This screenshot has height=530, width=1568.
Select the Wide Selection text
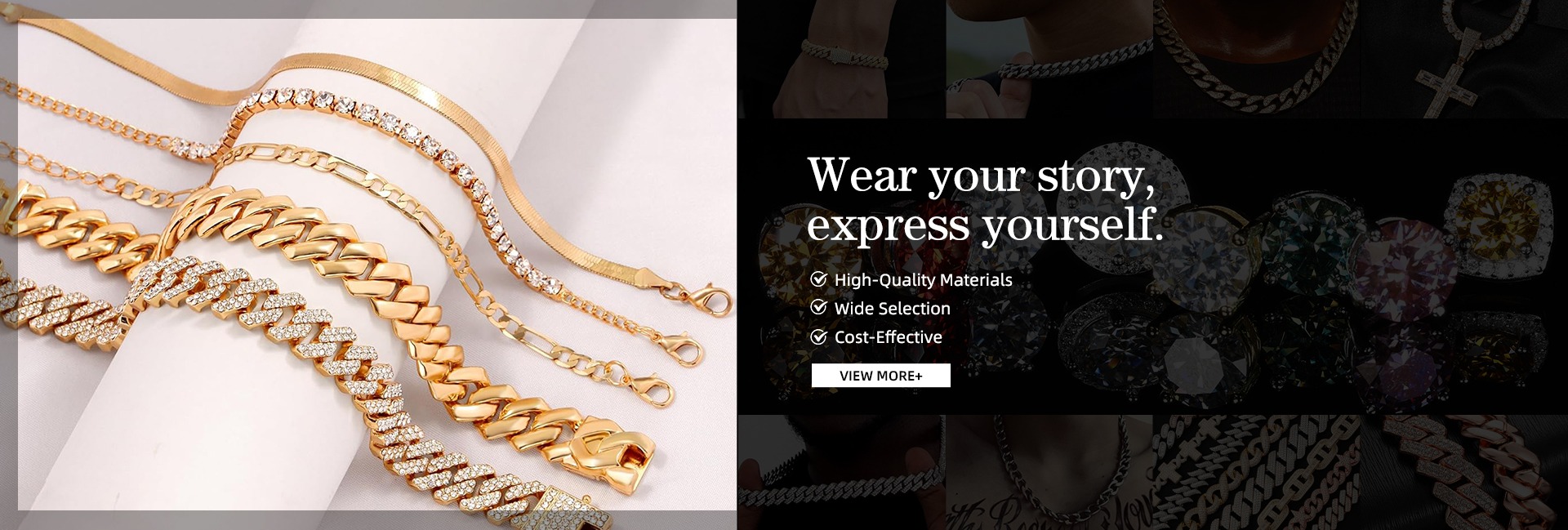pyautogui.click(x=892, y=309)
